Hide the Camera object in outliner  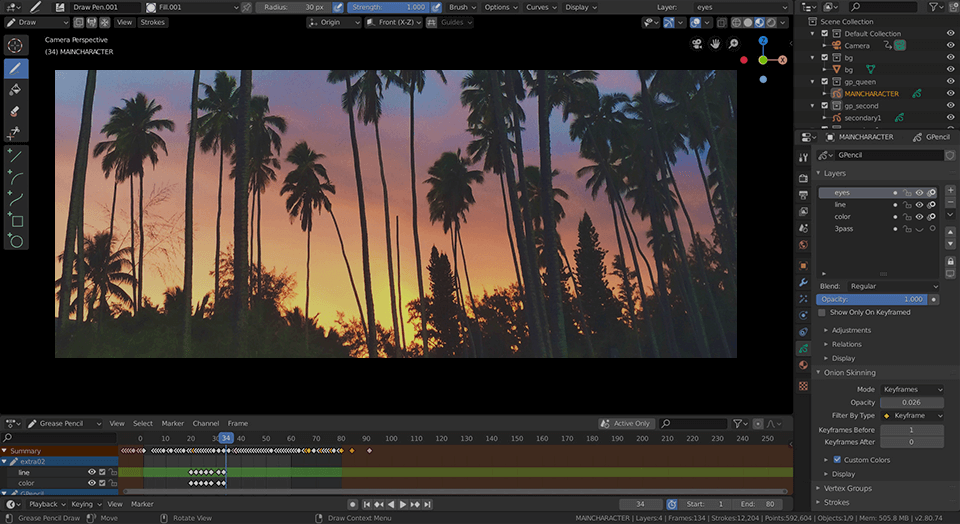(x=950, y=45)
